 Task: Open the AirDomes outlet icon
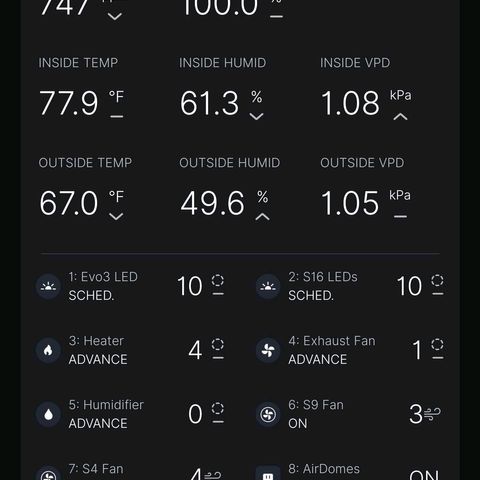point(268,474)
